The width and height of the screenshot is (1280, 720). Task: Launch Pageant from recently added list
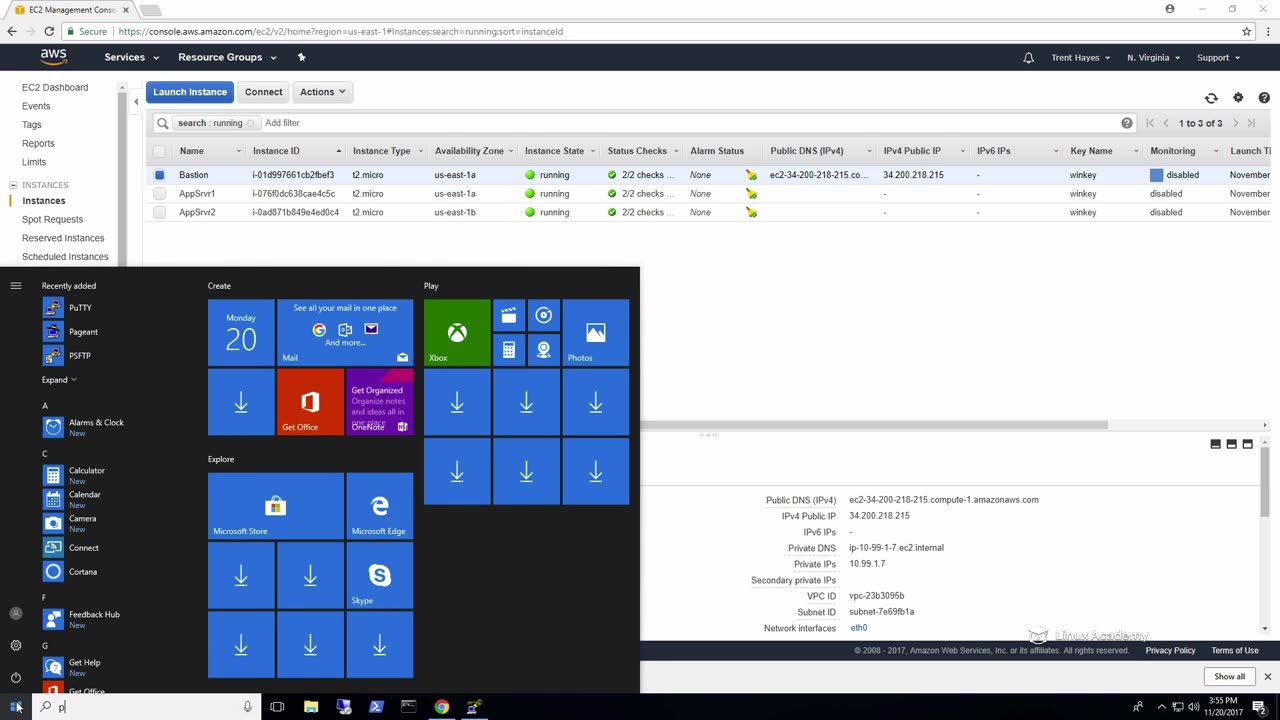(x=71, y=332)
